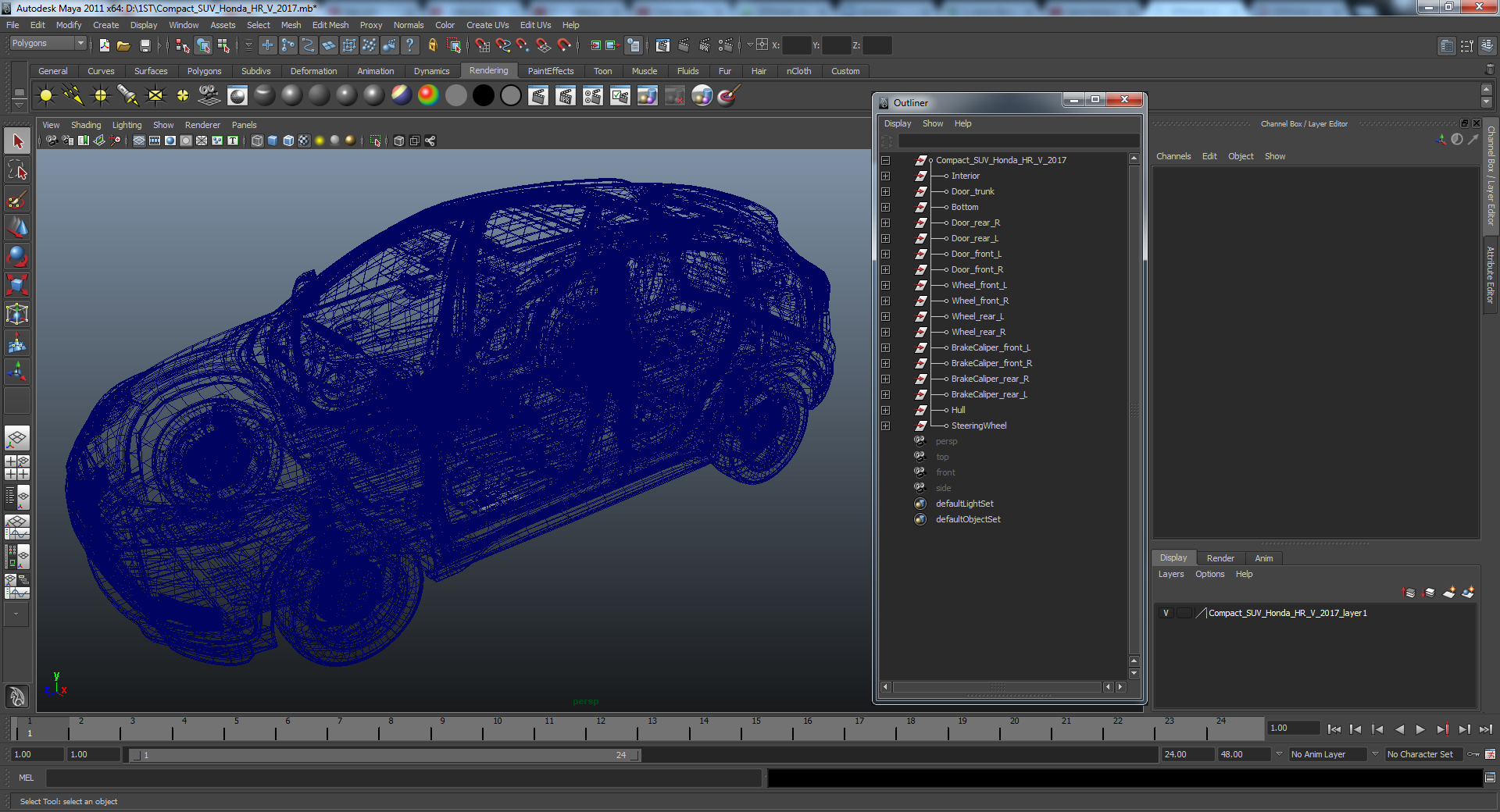Create a Blinn material from the shelf
Viewport: 1500px width, 812px height.
click(x=292, y=96)
